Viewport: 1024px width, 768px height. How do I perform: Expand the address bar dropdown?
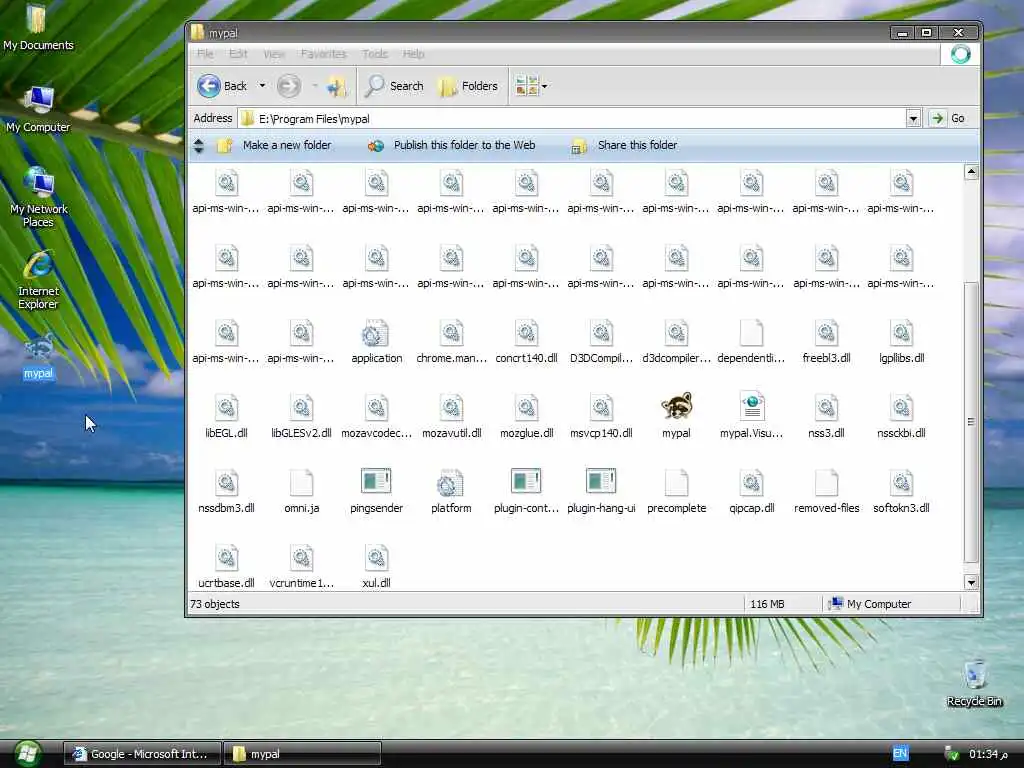pyautogui.click(x=913, y=119)
